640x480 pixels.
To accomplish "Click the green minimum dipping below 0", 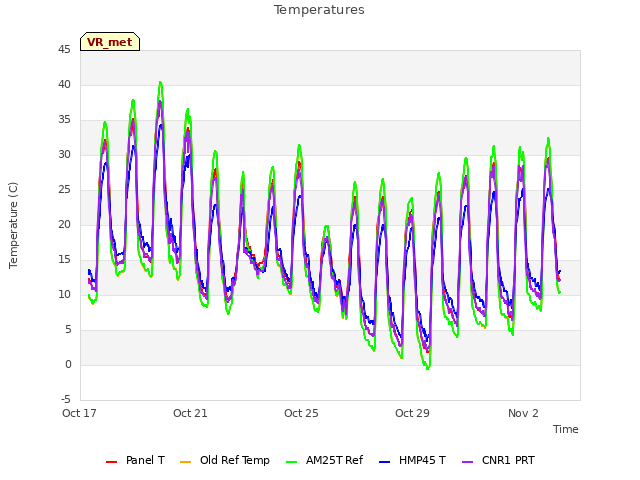I will 428,368.
